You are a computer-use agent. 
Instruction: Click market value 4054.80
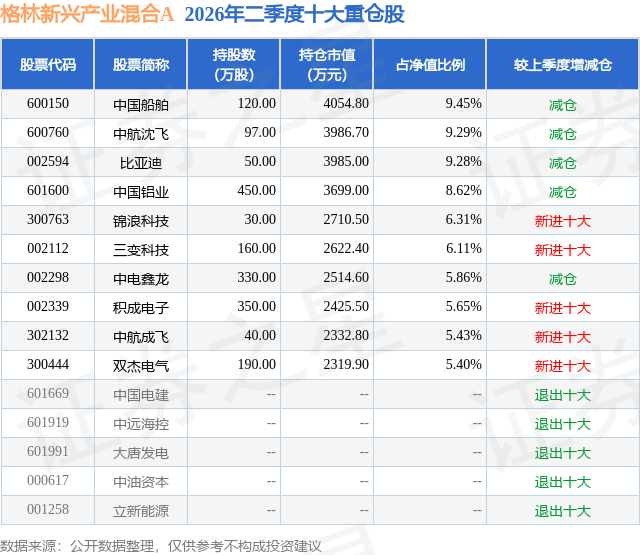pyautogui.click(x=346, y=104)
